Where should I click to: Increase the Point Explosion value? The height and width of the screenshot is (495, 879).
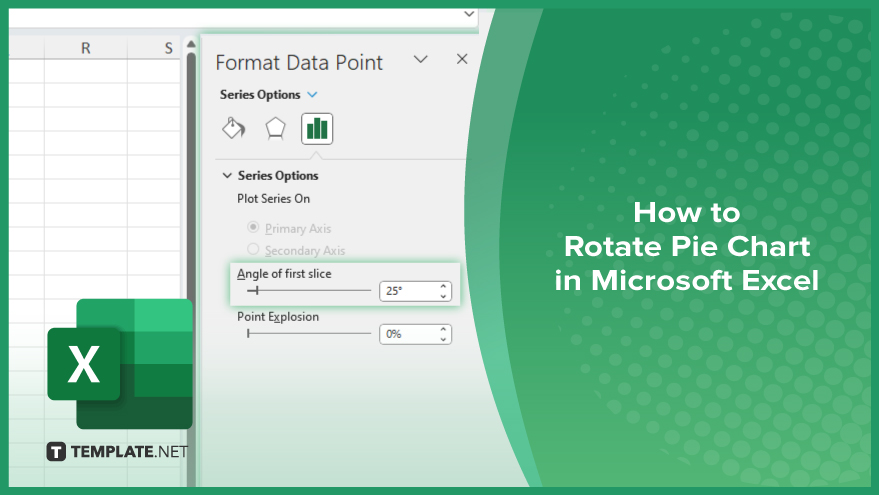(x=443, y=329)
